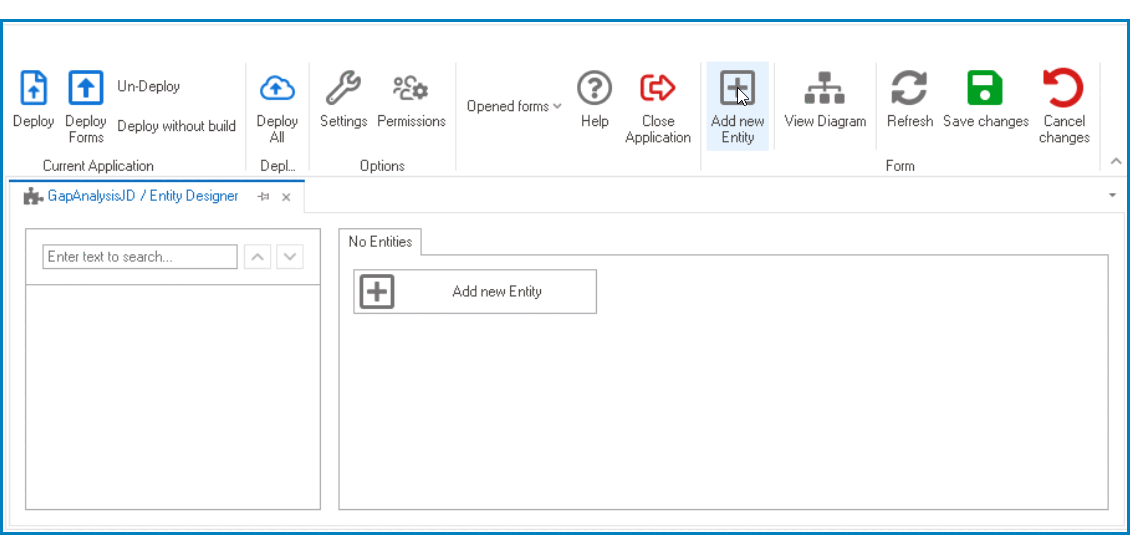Pin the Entity Designer tab

click(263, 197)
